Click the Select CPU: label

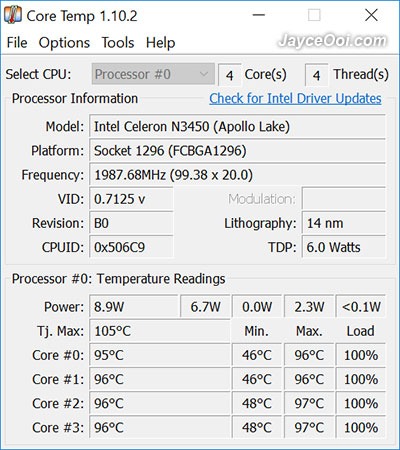point(38,74)
